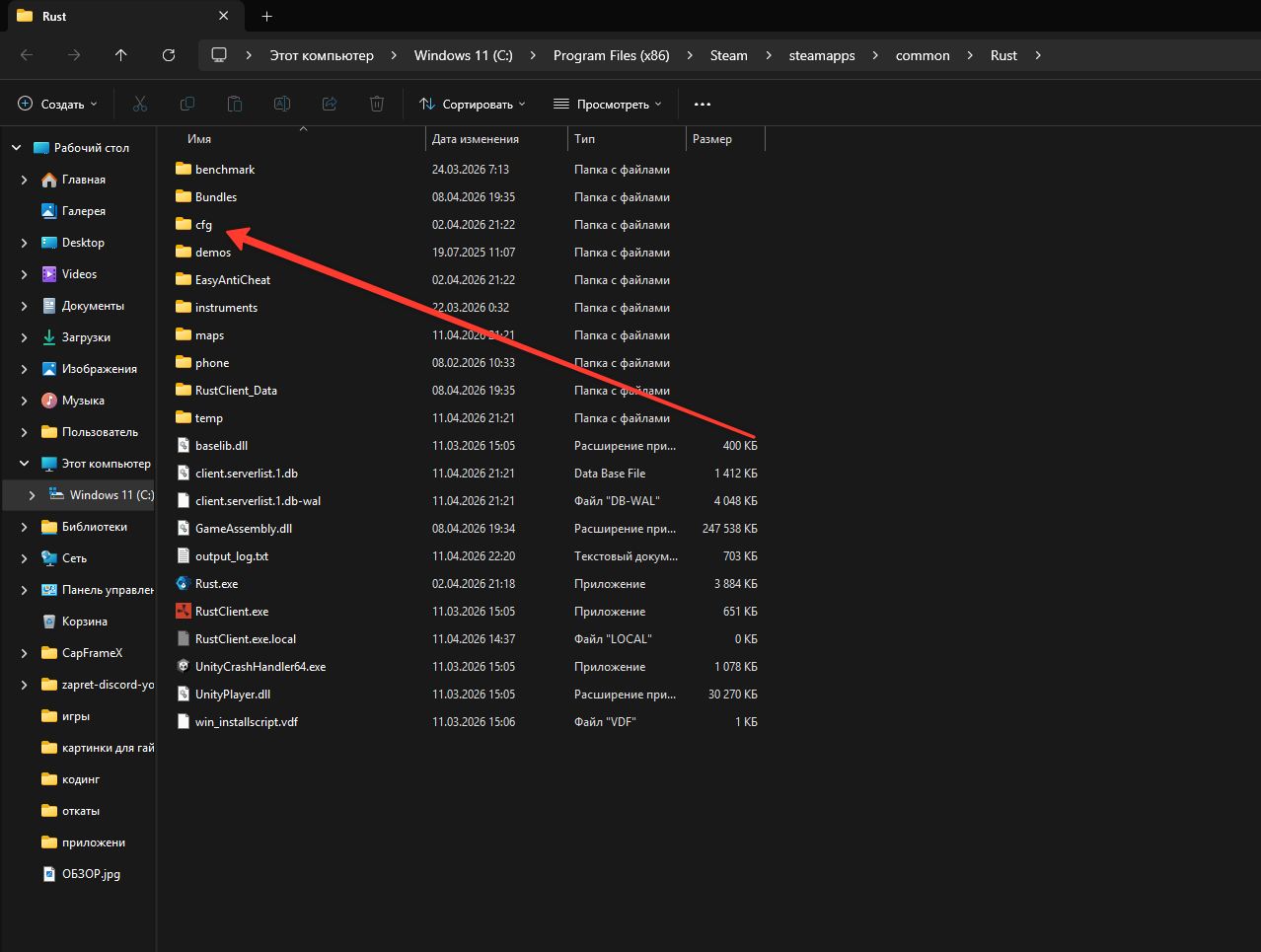
Task: Navigate to Steam in address breadcrumb
Action: pyautogui.click(x=729, y=55)
